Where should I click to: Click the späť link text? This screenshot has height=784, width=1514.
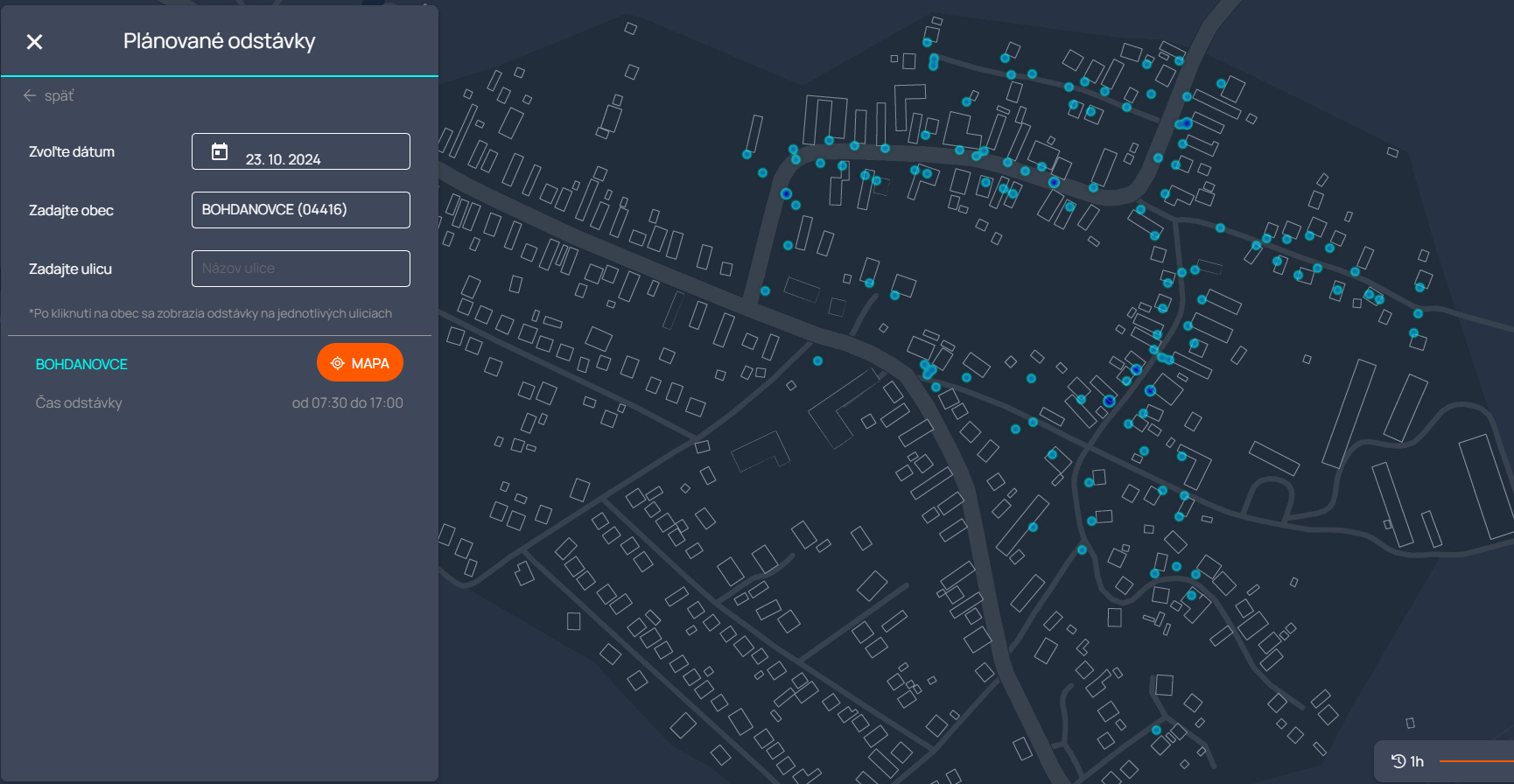(x=60, y=95)
